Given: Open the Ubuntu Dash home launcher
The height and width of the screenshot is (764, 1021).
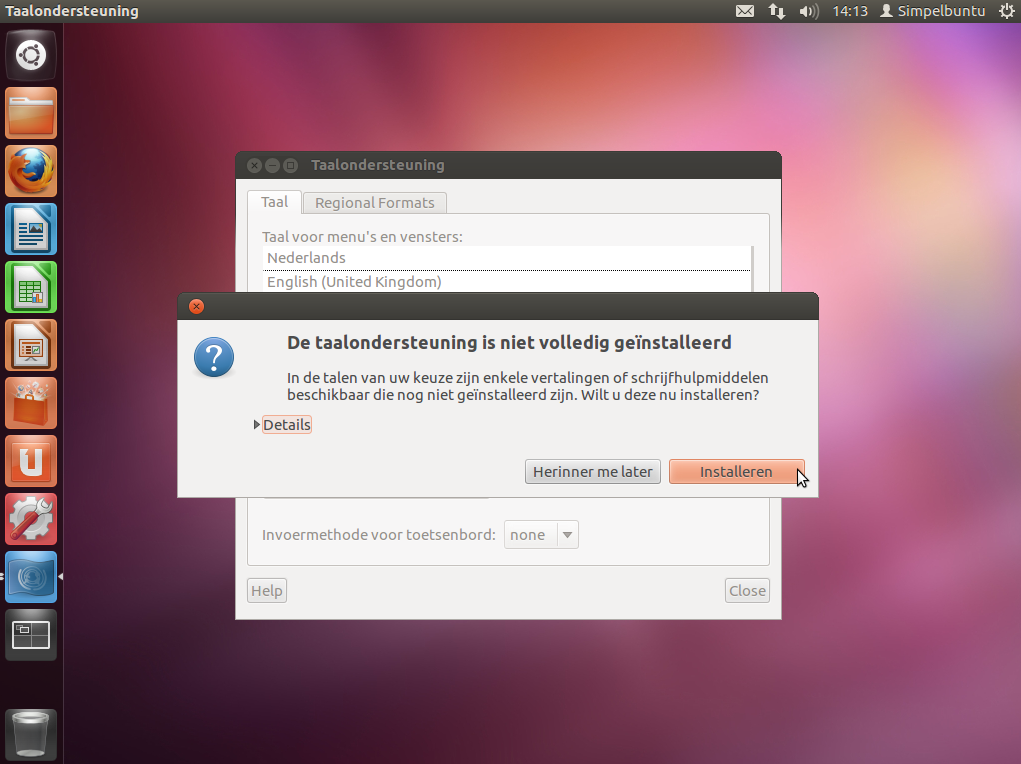Looking at the screenshot, I should [31, 55].
